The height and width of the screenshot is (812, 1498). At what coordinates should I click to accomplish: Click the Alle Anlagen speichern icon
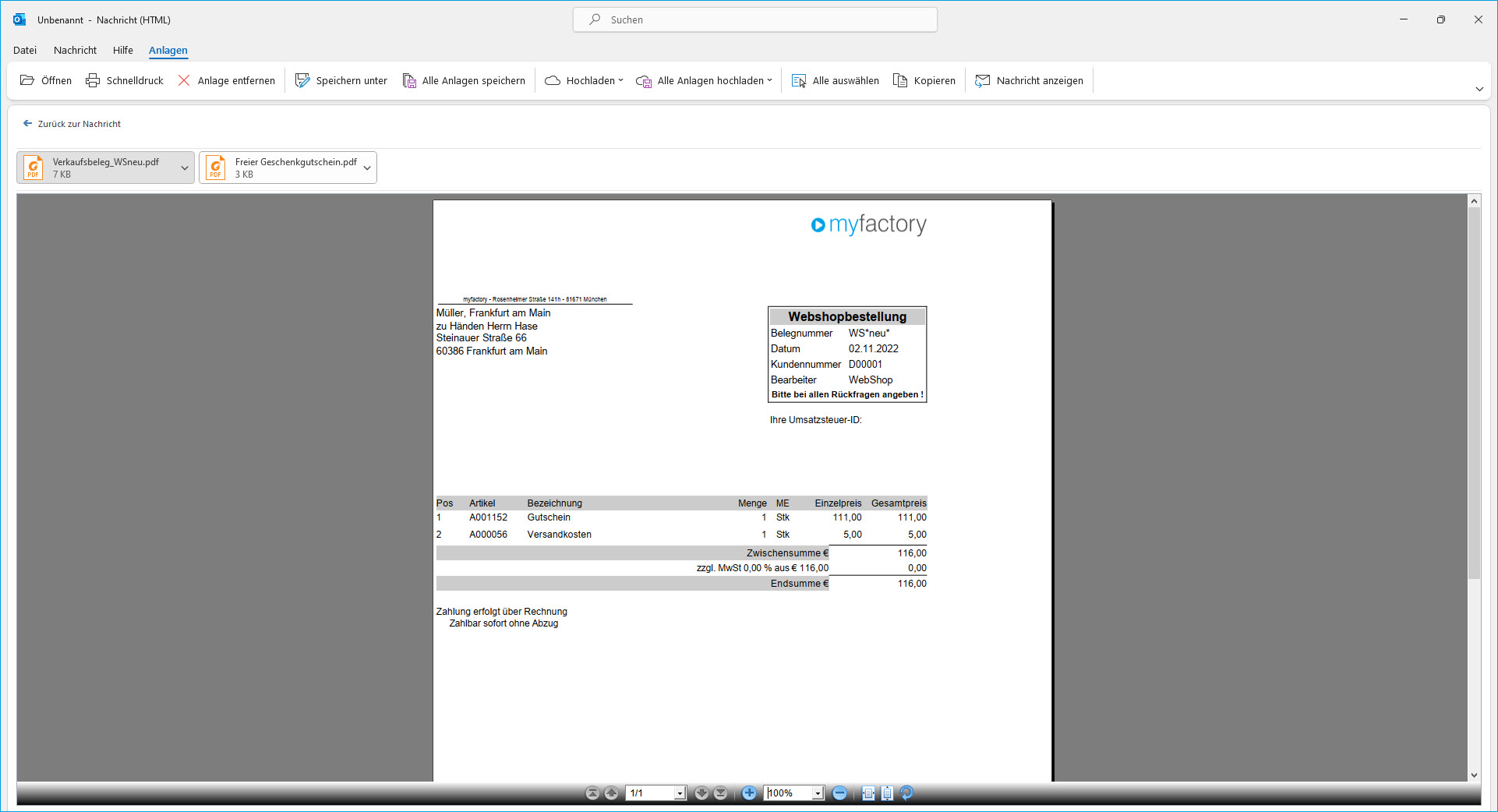[409, 80]
